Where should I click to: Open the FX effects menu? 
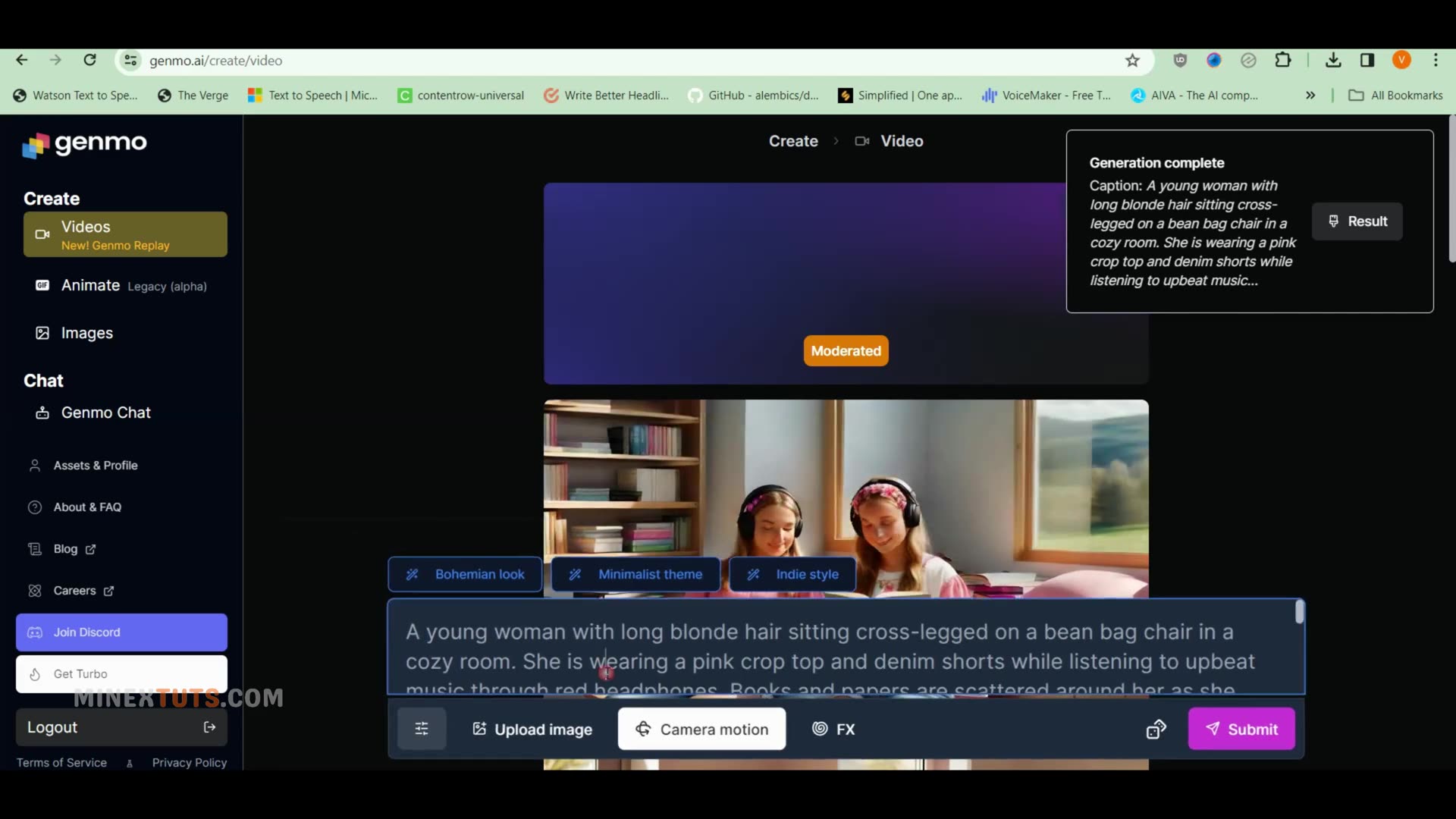[833, 729]
